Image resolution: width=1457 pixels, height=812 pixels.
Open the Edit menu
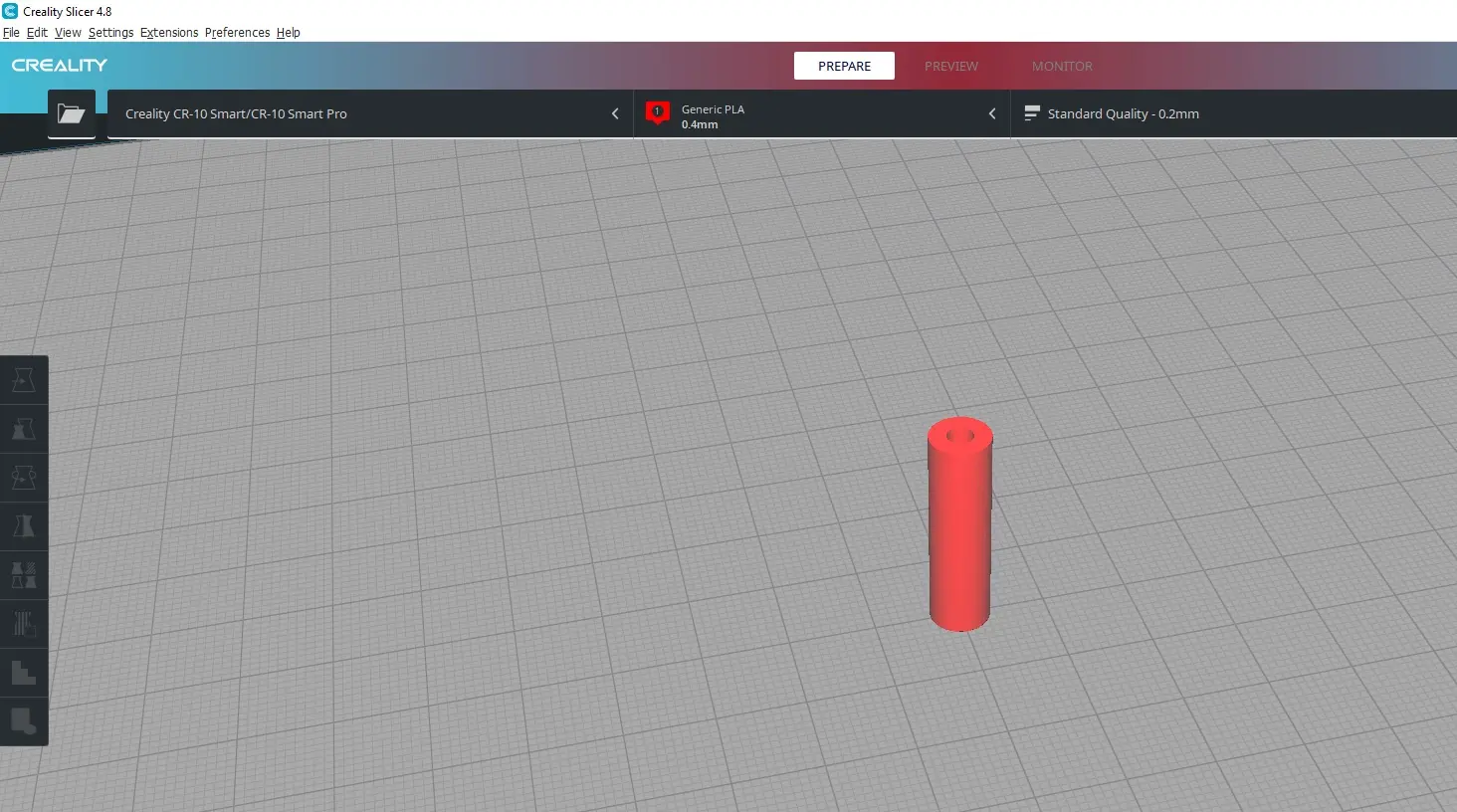click(x=37, y=32)
